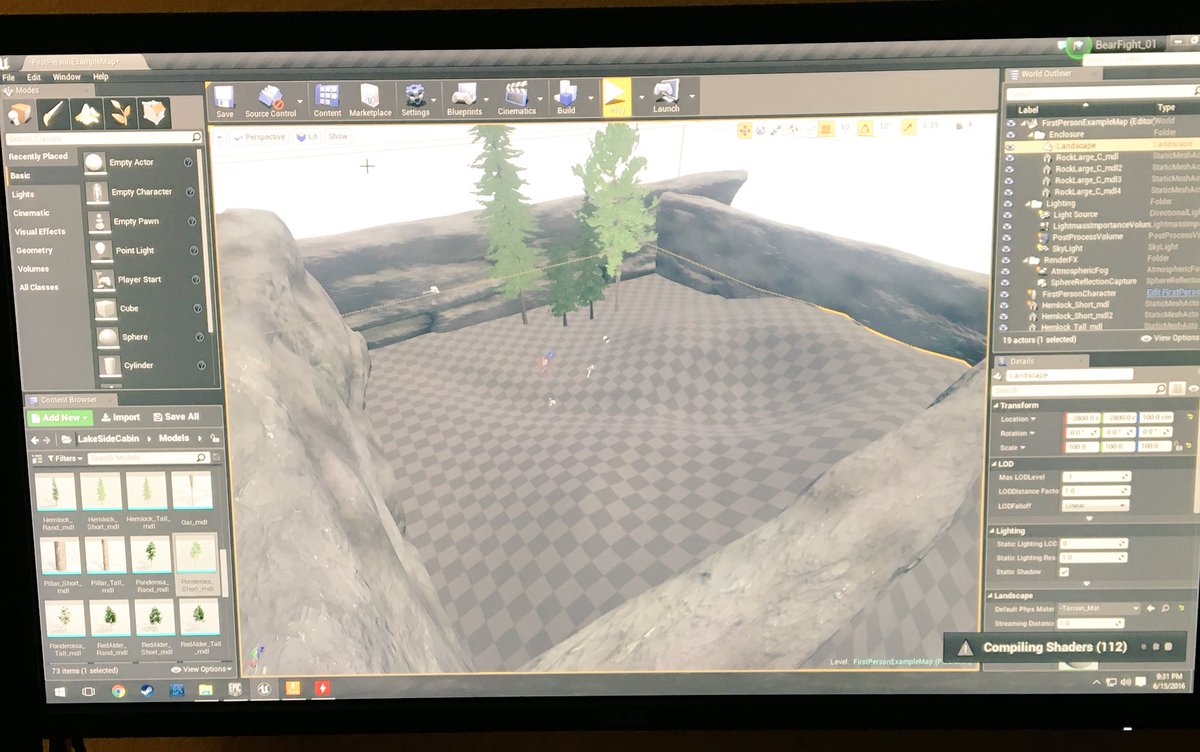Screen dimensions: 1200x752
Task: Select the Paint mode brush icon
Action: tap(54, 113)
